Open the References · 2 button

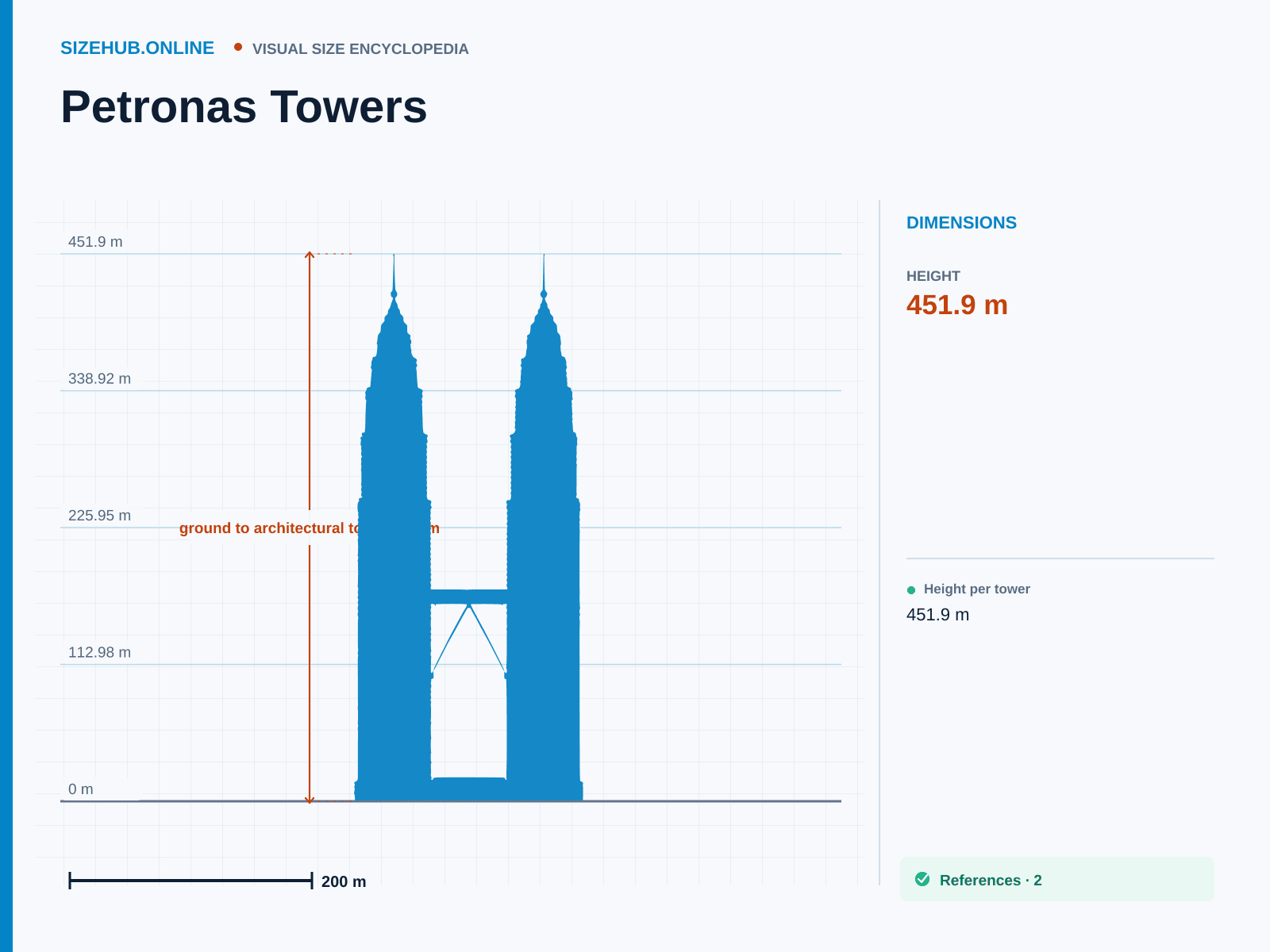point(1057,879)
